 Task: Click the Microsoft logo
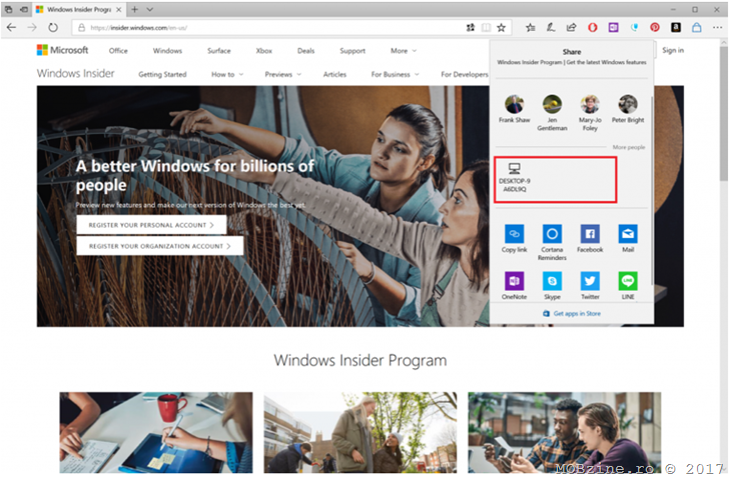(62, 50)
